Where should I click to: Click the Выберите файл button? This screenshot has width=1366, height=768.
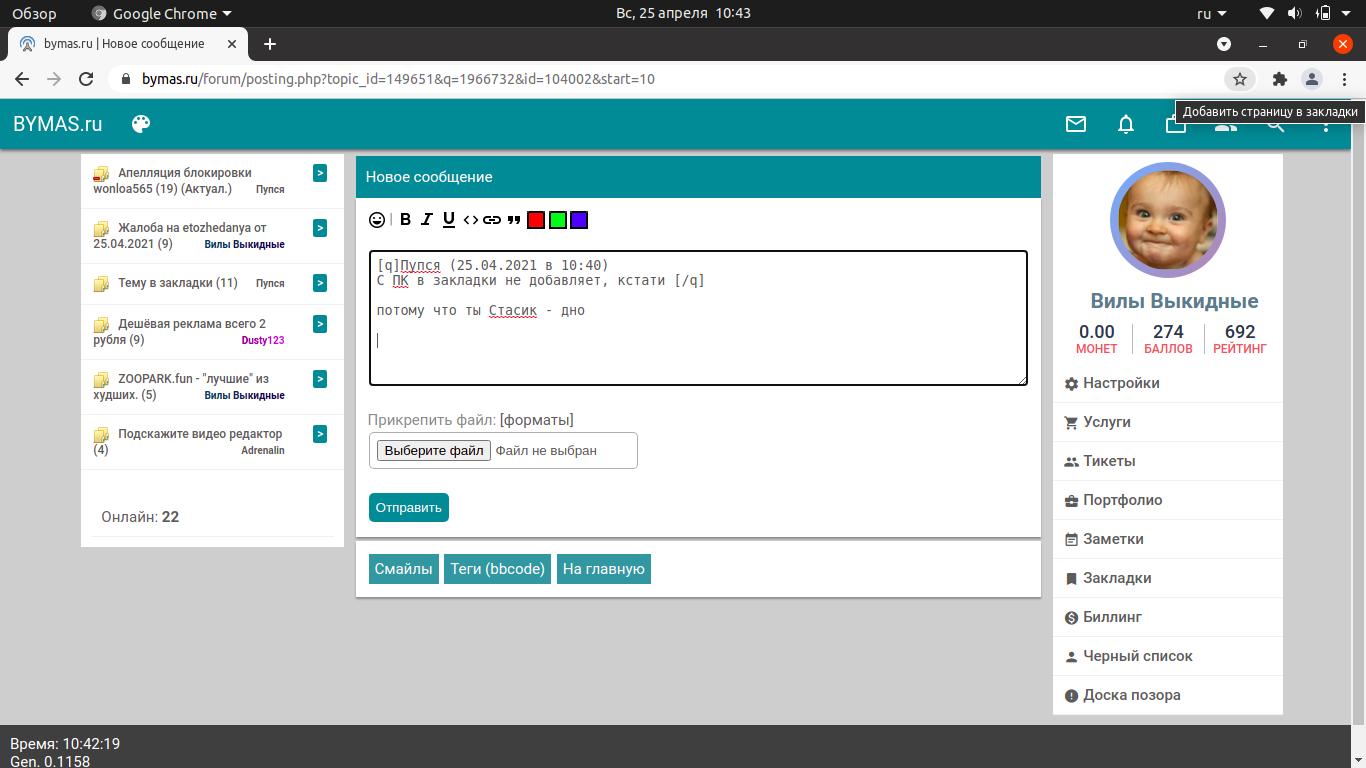pyautogui.click(x=434, y=450)
